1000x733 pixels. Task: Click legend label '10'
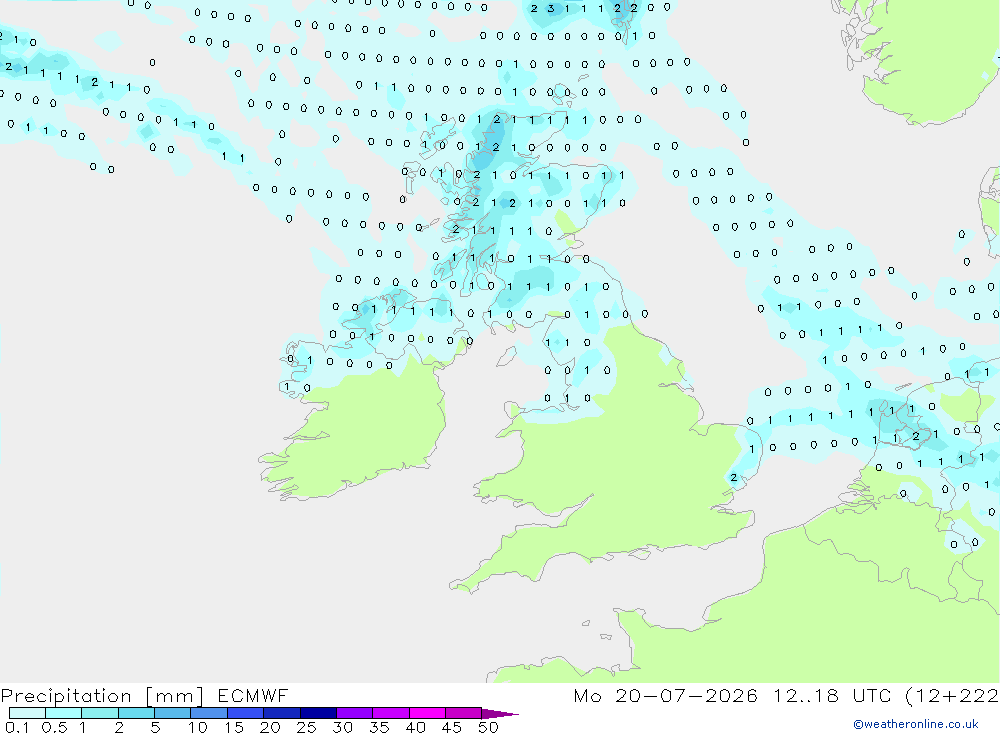pos(198,727)
